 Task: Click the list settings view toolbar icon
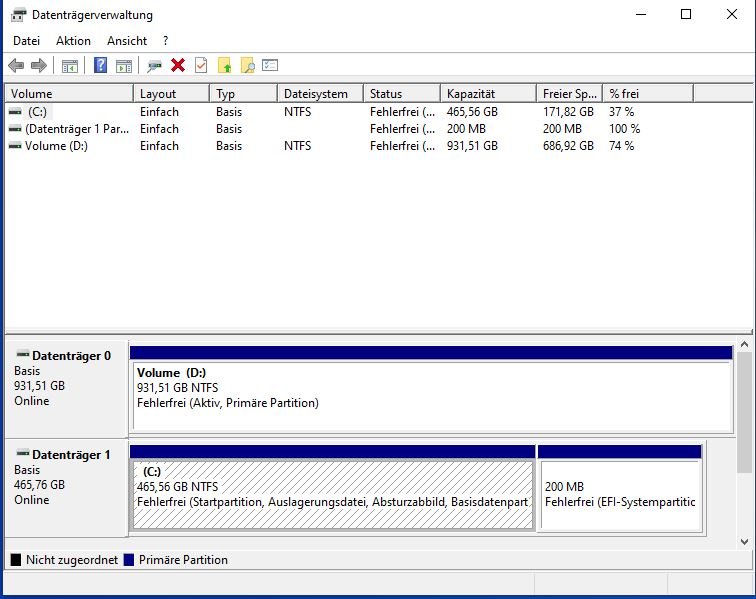[x=270, y=65]
